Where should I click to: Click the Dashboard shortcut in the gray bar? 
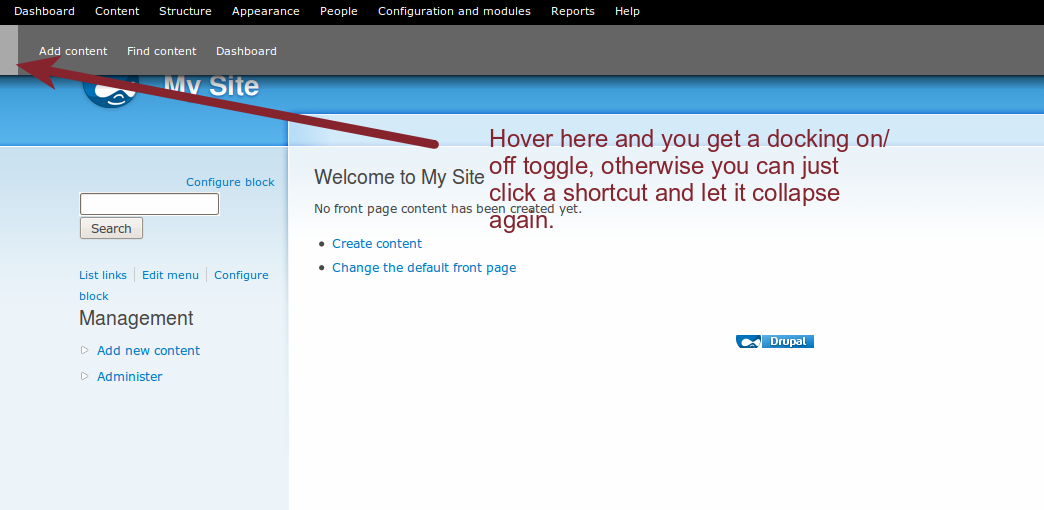point(246,51)
